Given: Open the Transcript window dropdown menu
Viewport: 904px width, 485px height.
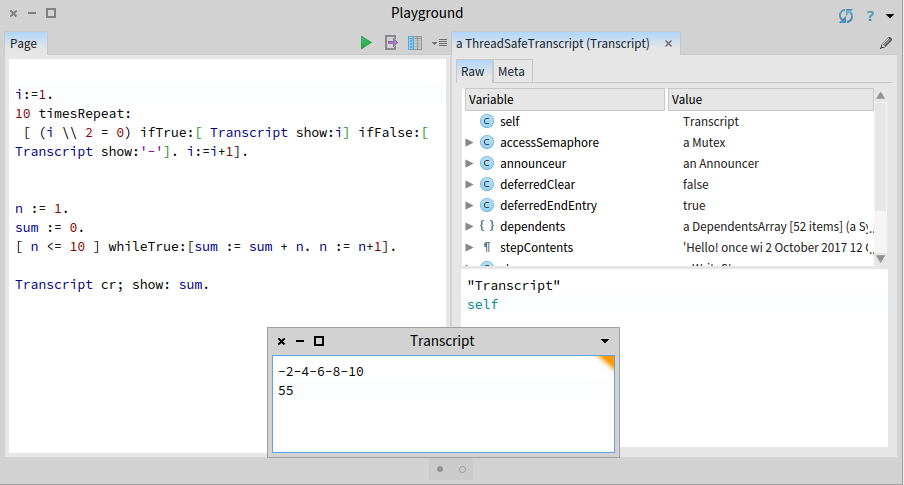Looking at the screenshot, I should (x=605, y=341).
